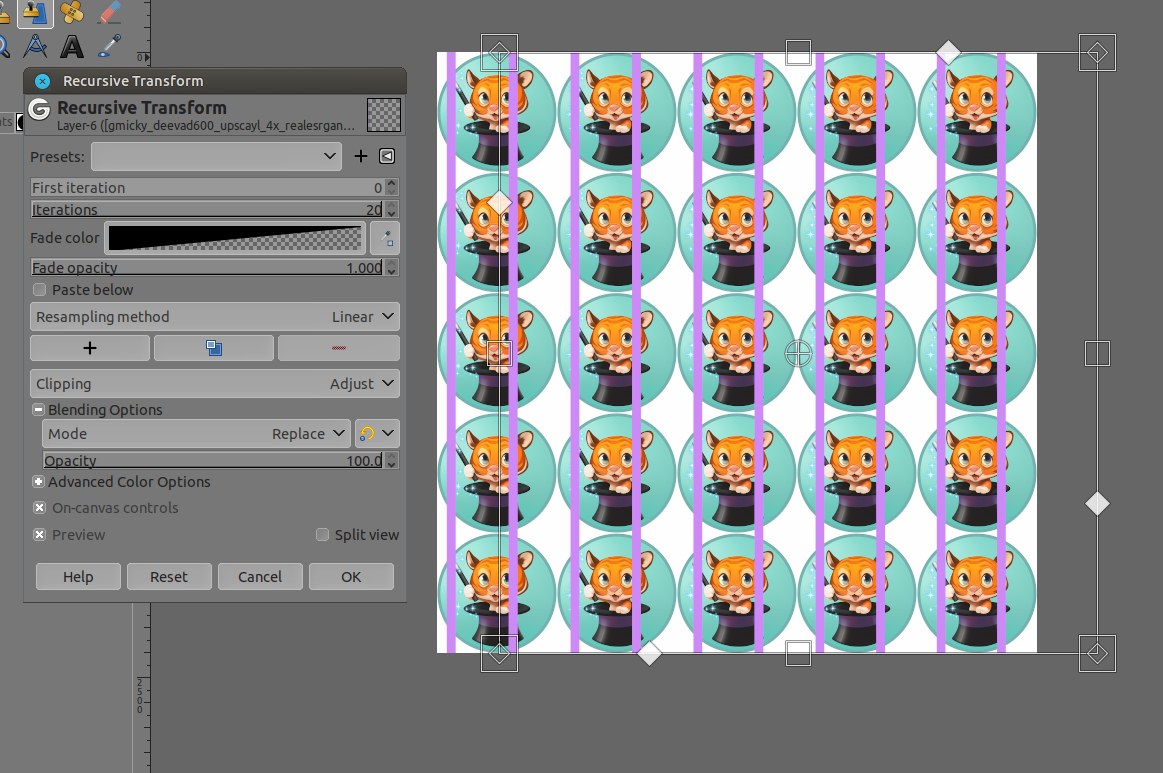1163x773 pixels.
Task: Toggle the Preview checkbox
Action: tap(39, 535)
